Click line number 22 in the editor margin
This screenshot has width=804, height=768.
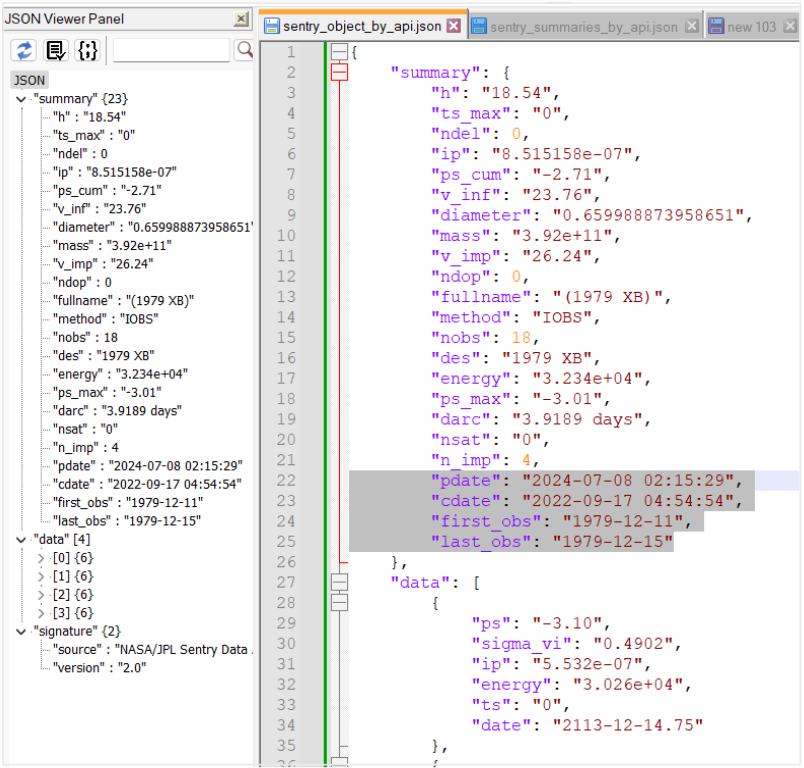pyautogui.click(x=286, y=480)
